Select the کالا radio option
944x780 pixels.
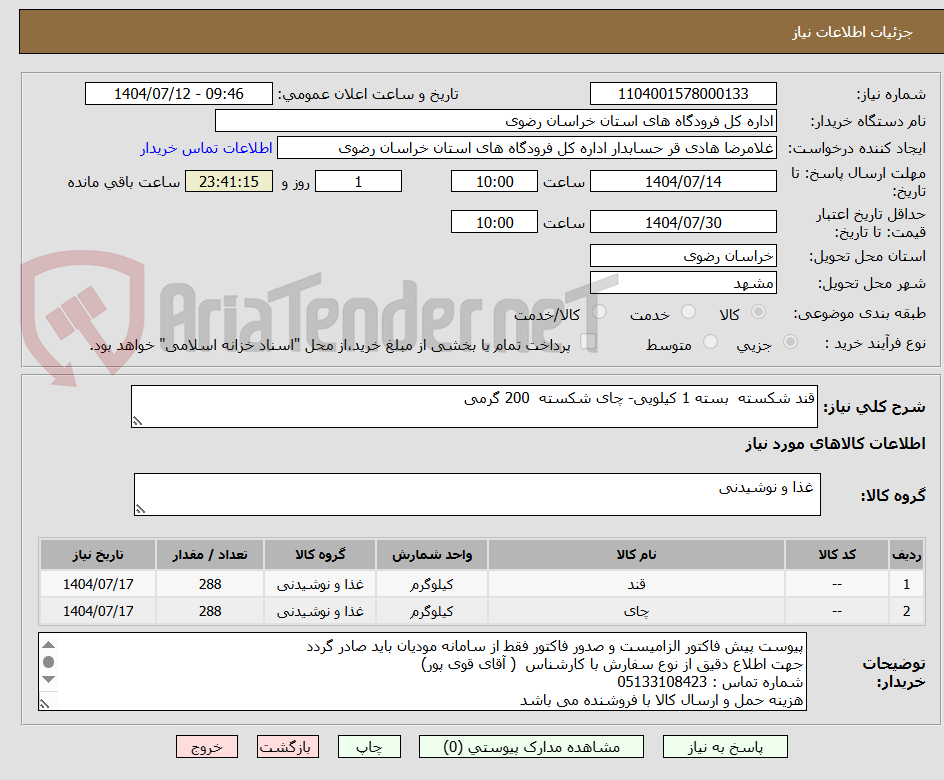(759, 310)
